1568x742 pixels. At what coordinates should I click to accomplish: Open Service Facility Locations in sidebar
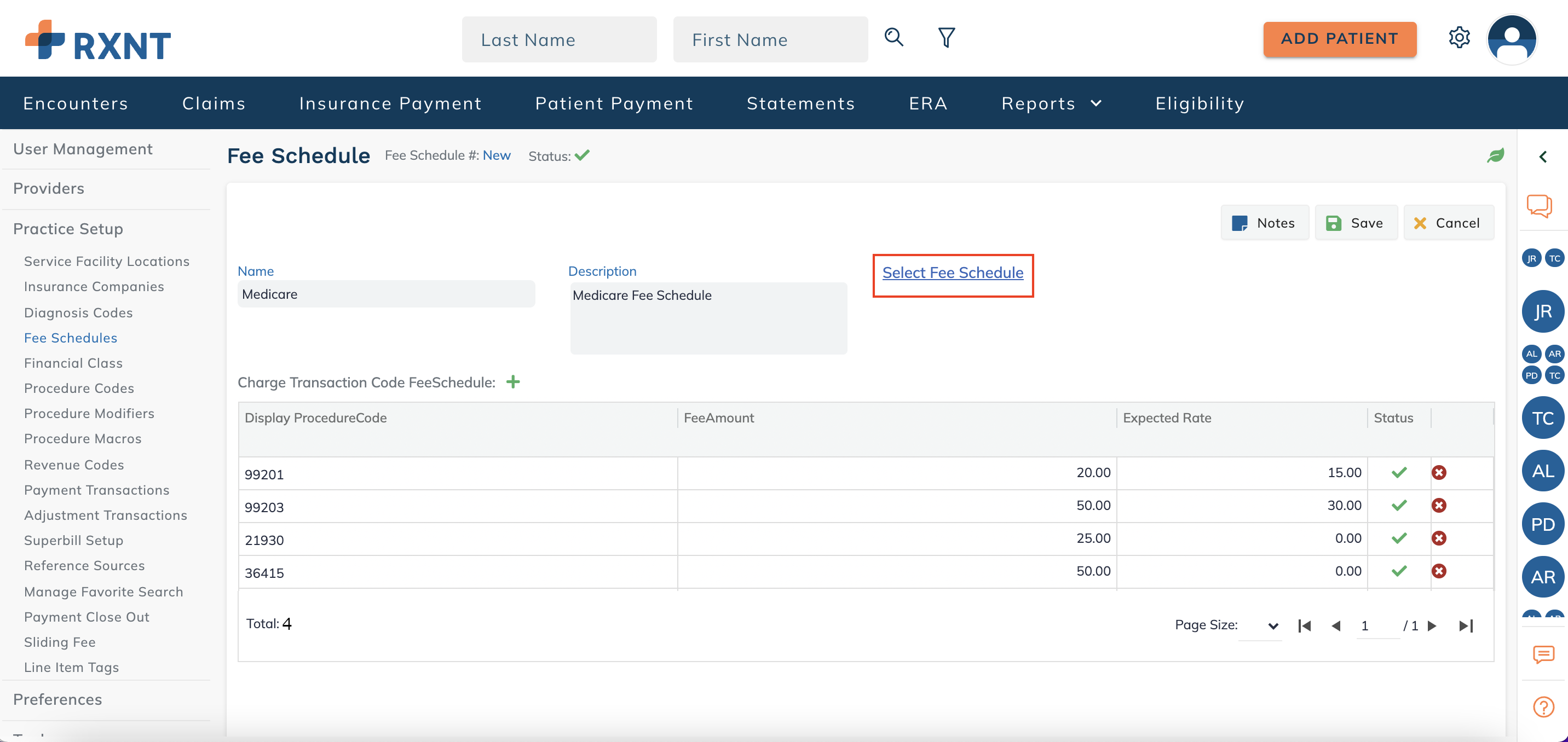107,261
